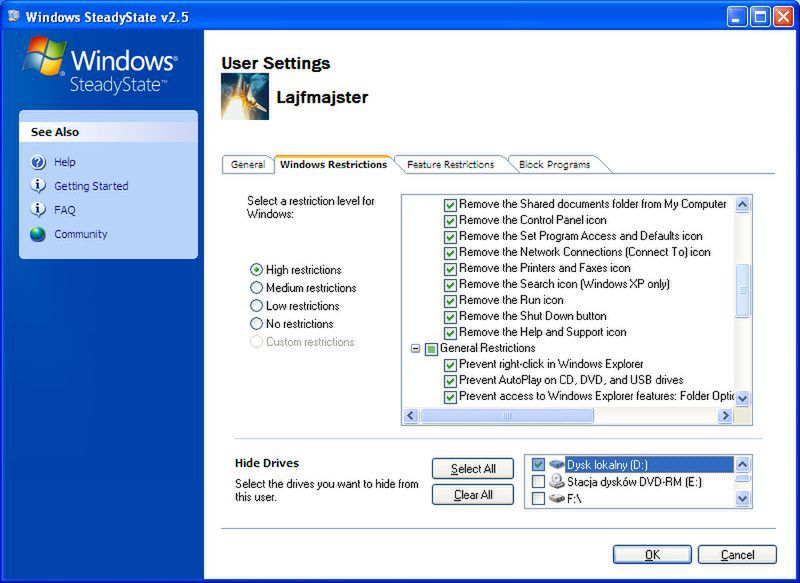Click the F:\ drive icon
800x583 pixels.
(x=557, y=498)
